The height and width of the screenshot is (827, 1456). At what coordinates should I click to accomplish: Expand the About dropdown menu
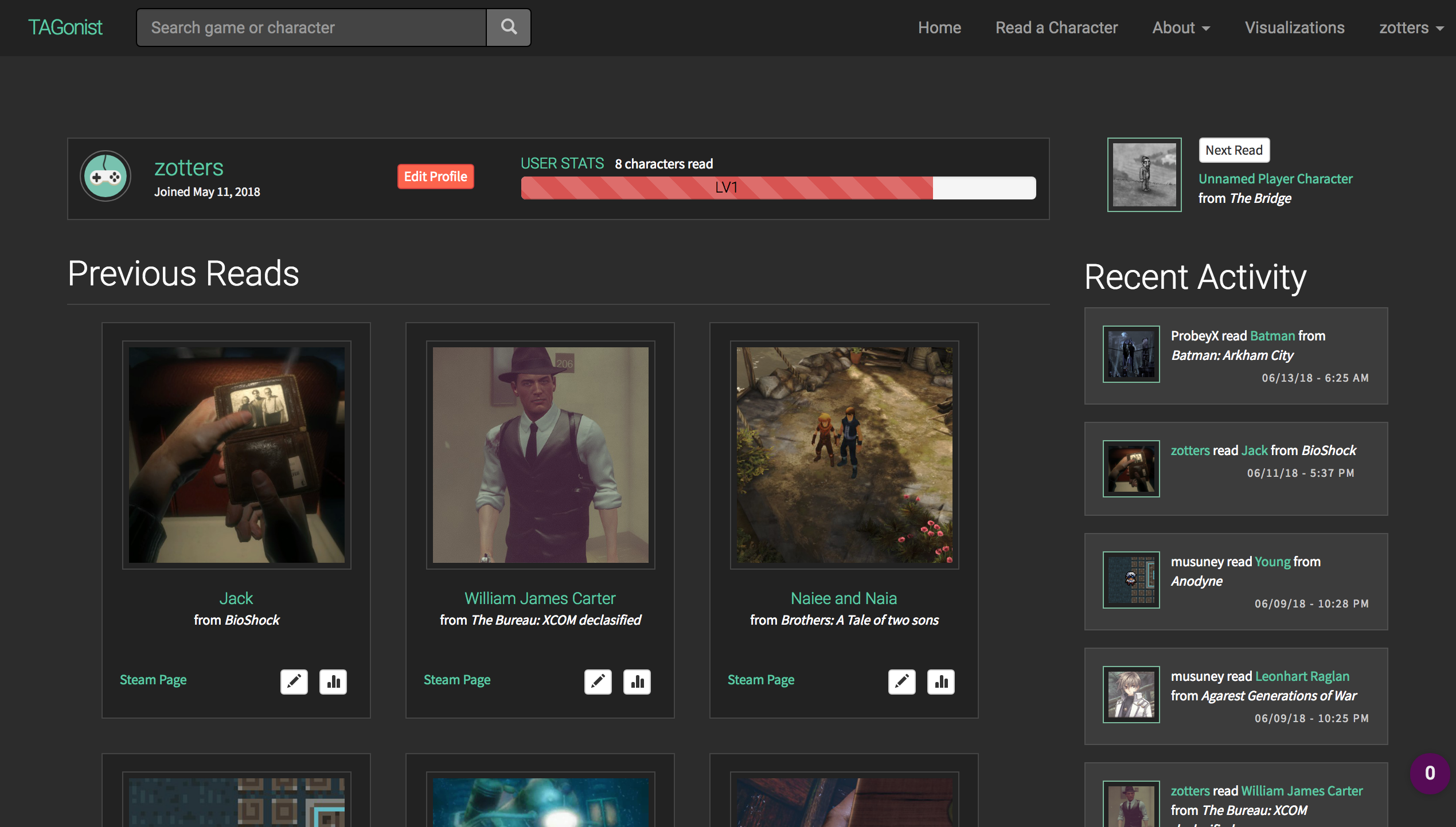coord(1181,28)
